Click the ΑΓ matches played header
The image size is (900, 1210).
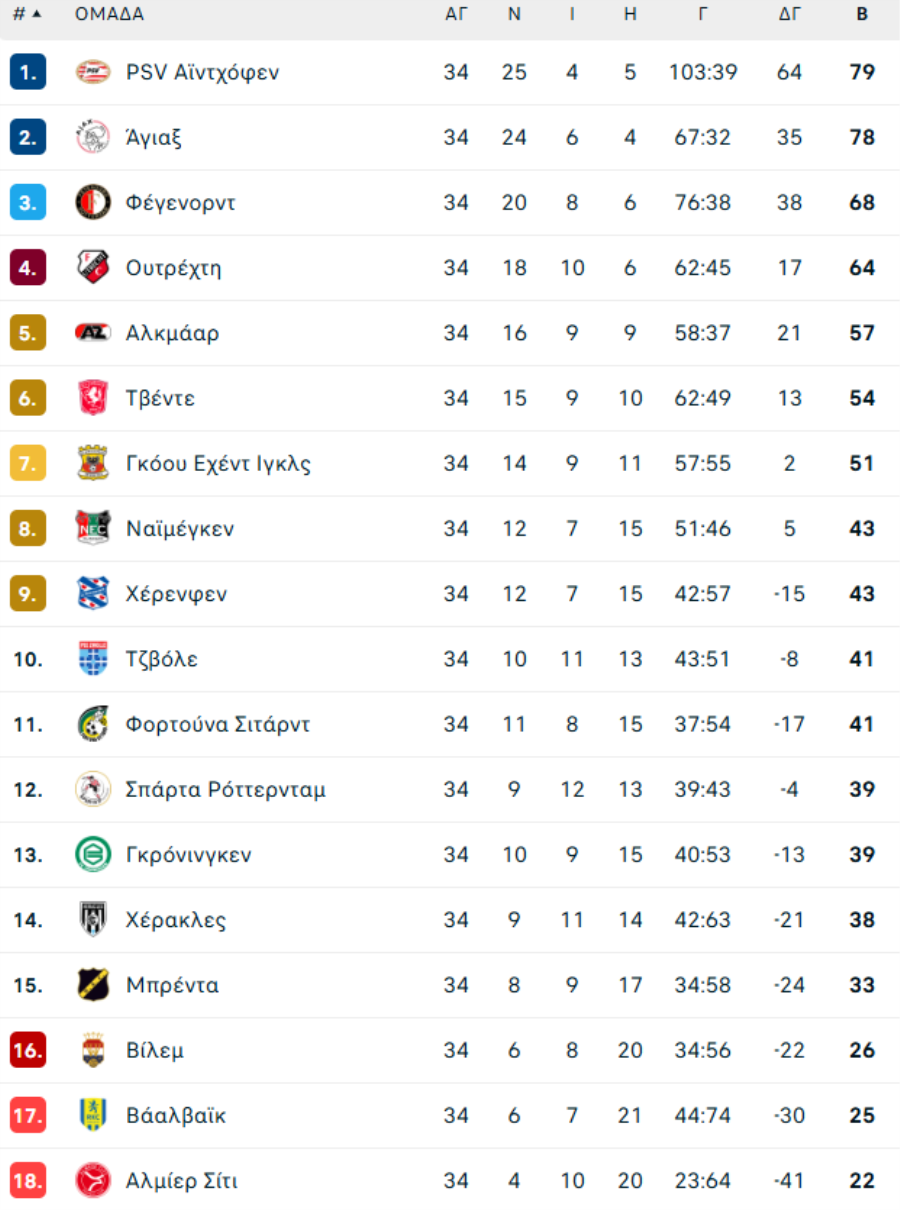click(456, 14)
